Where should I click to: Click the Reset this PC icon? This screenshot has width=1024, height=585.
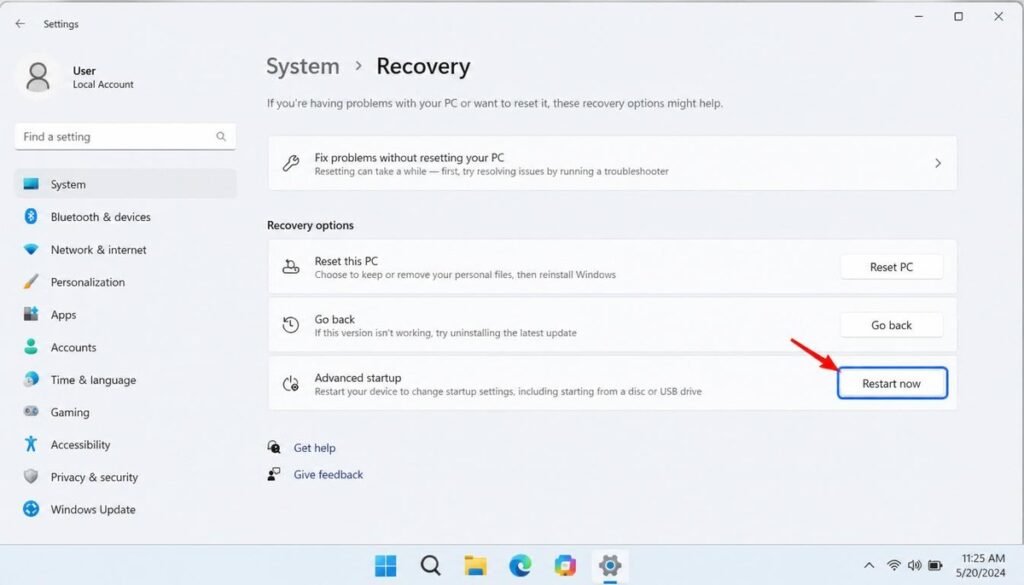click(x=291, y=266)
